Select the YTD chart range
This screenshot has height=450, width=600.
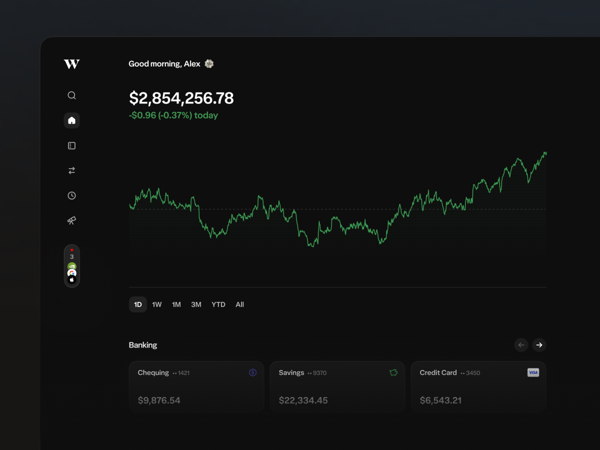click(x=218, y=304)
